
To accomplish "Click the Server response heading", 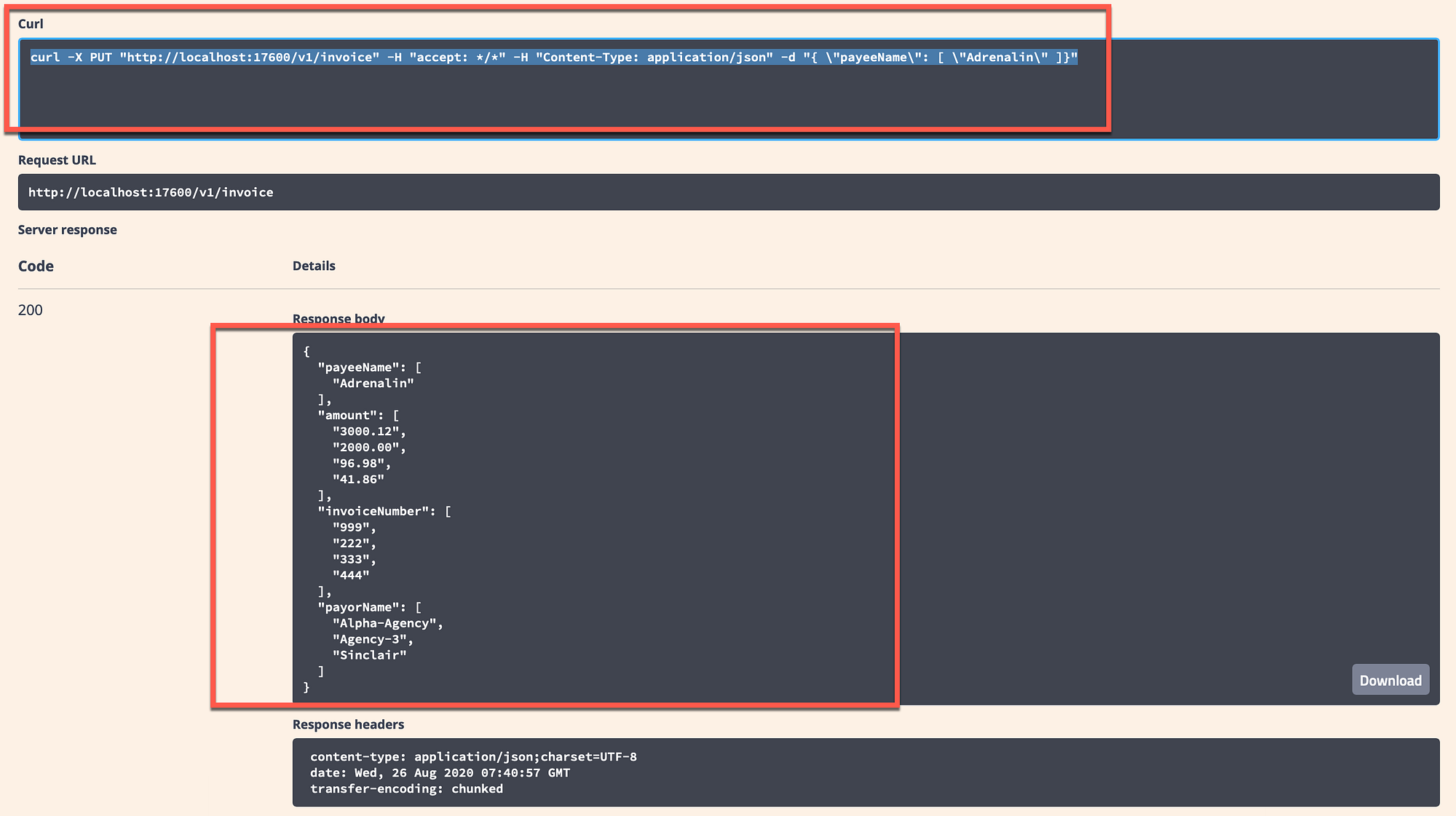I will tap(67, 229).
